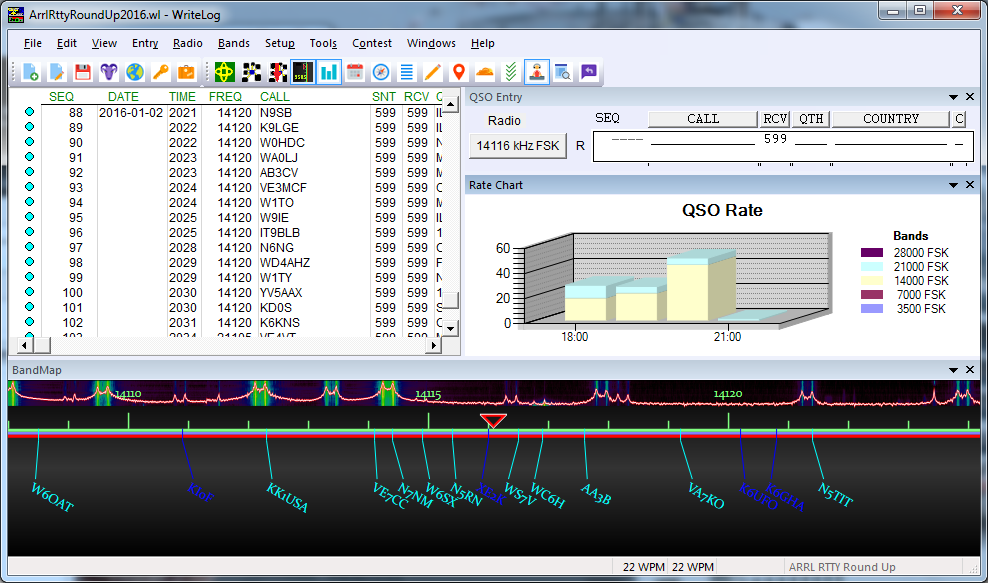
Task: Save the log with the red floppy icon
Action: tap(83, 72)
